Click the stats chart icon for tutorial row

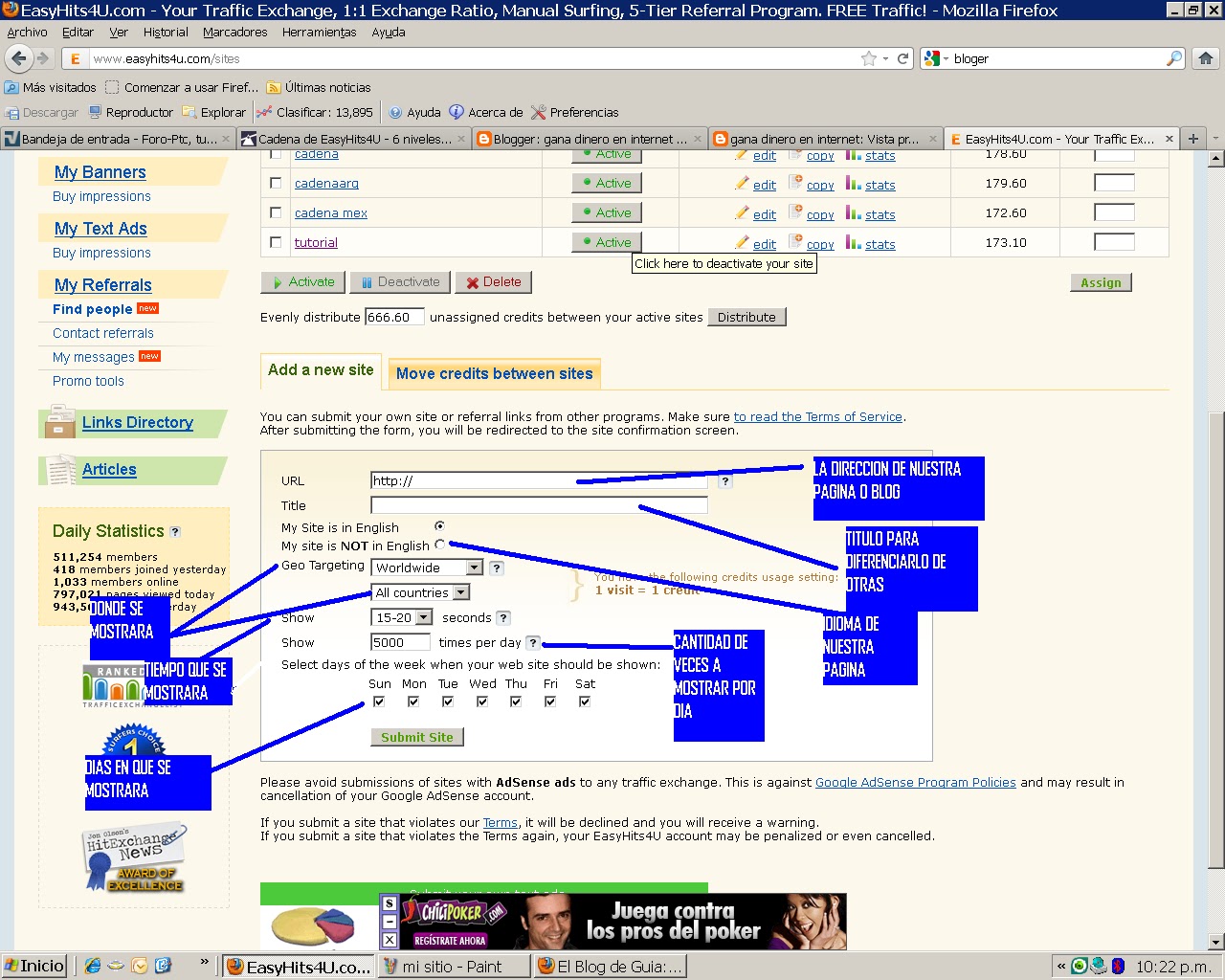(x=854, y=242)
